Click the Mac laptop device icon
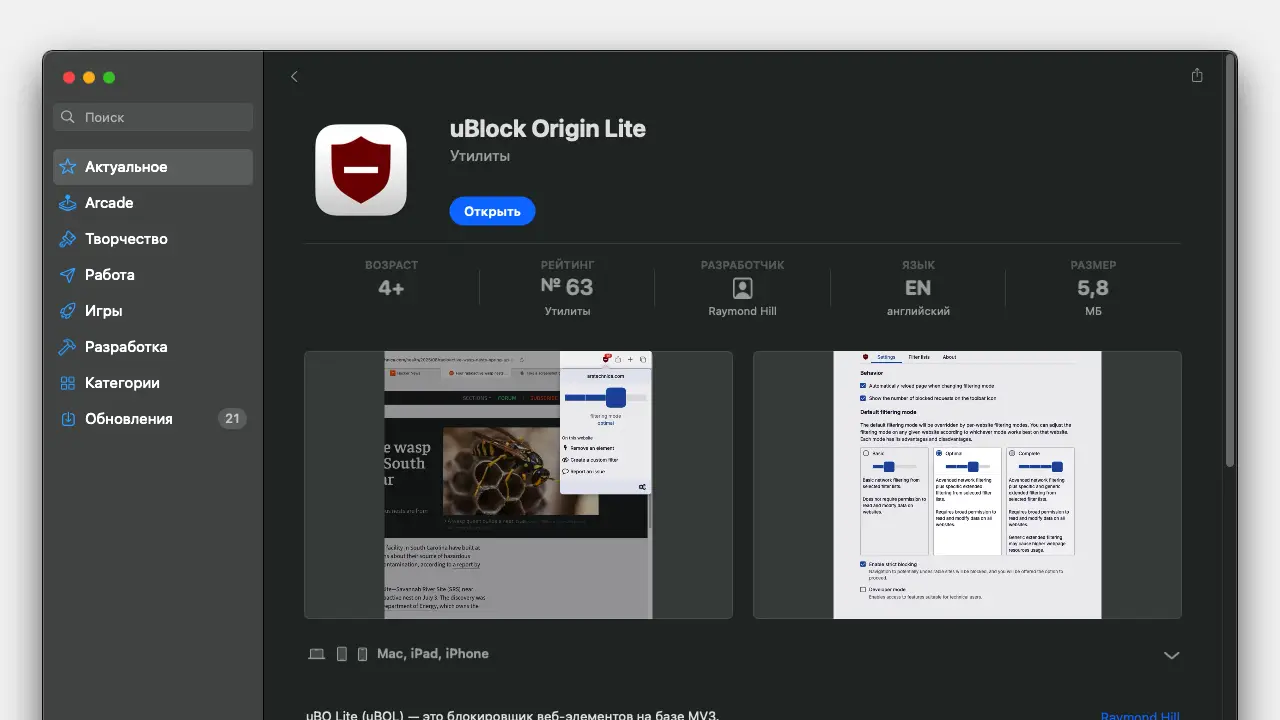The width and height of the screenshot is (1280, 720). pos(317,654)
